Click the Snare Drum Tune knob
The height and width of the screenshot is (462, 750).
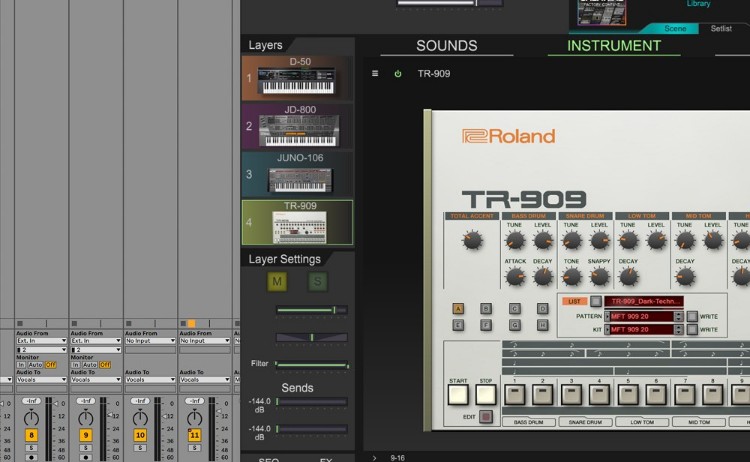click(572, 241)
